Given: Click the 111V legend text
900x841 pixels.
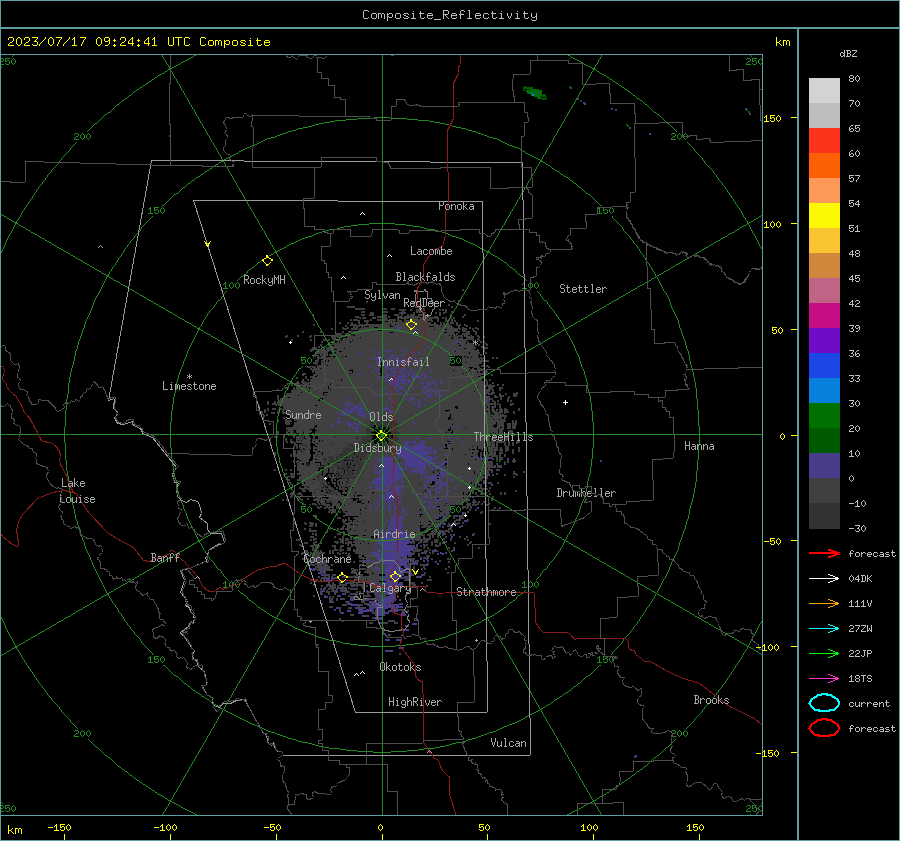Looking at the screenshot, I should point(860,603).
